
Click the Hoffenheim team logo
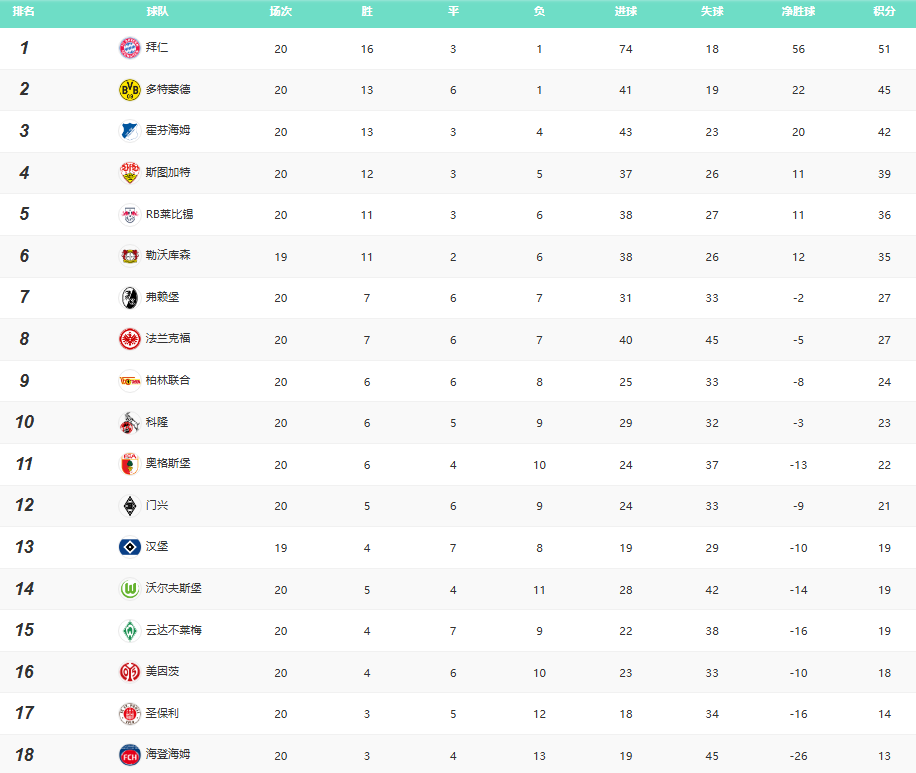(x=130, y=131)
